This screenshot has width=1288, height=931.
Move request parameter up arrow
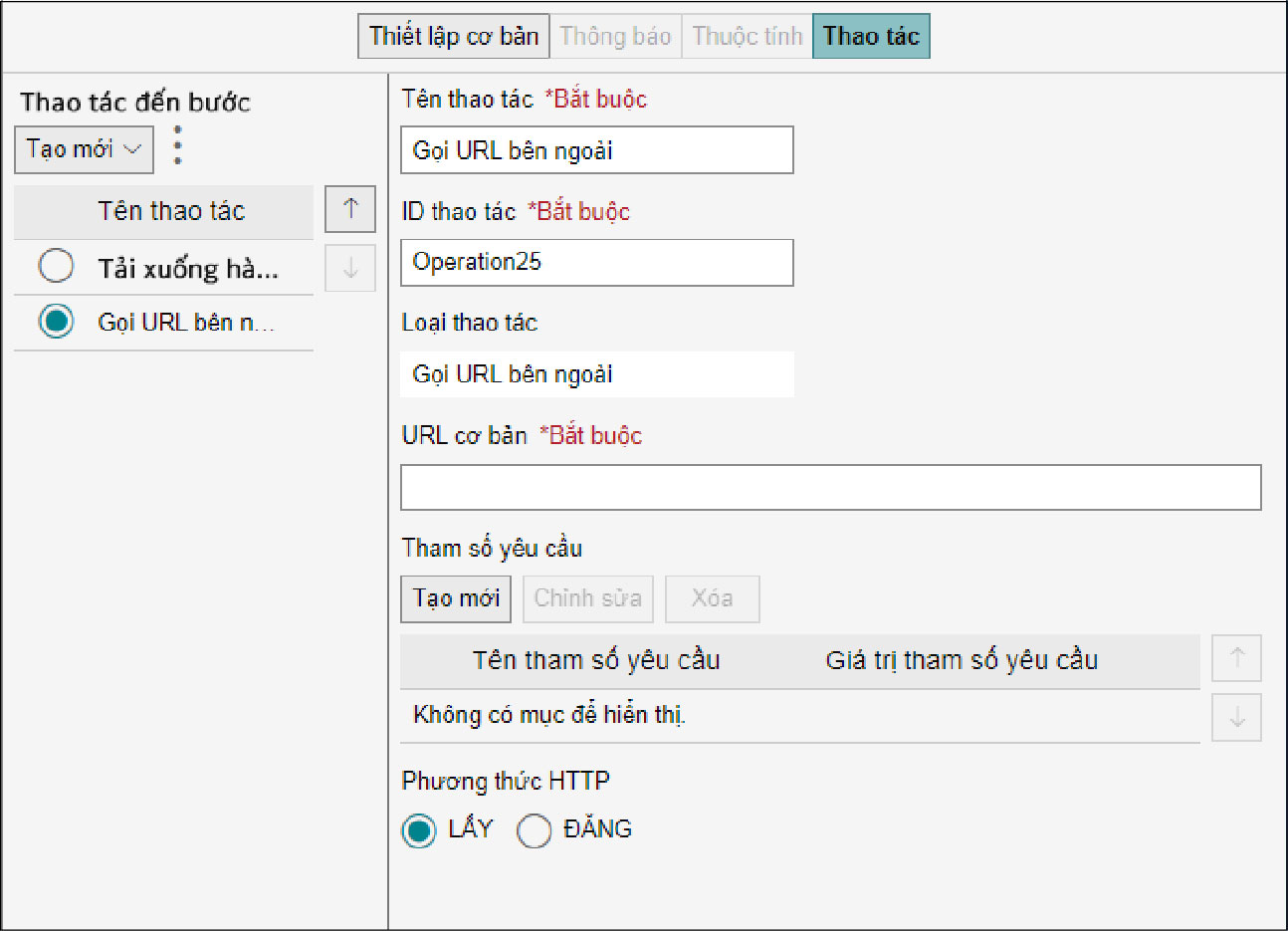tap(1236, 658)
